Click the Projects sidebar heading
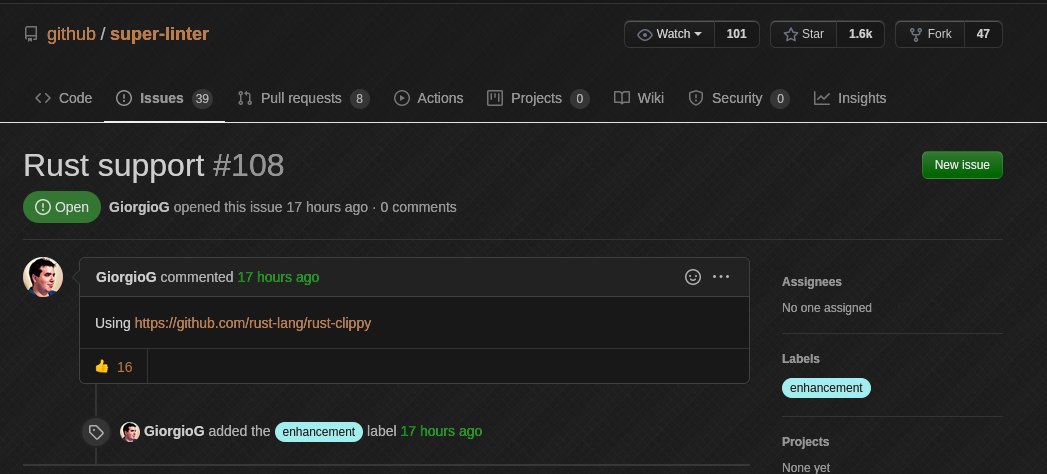The image size is (1047, 474). [x=805, y=442]
